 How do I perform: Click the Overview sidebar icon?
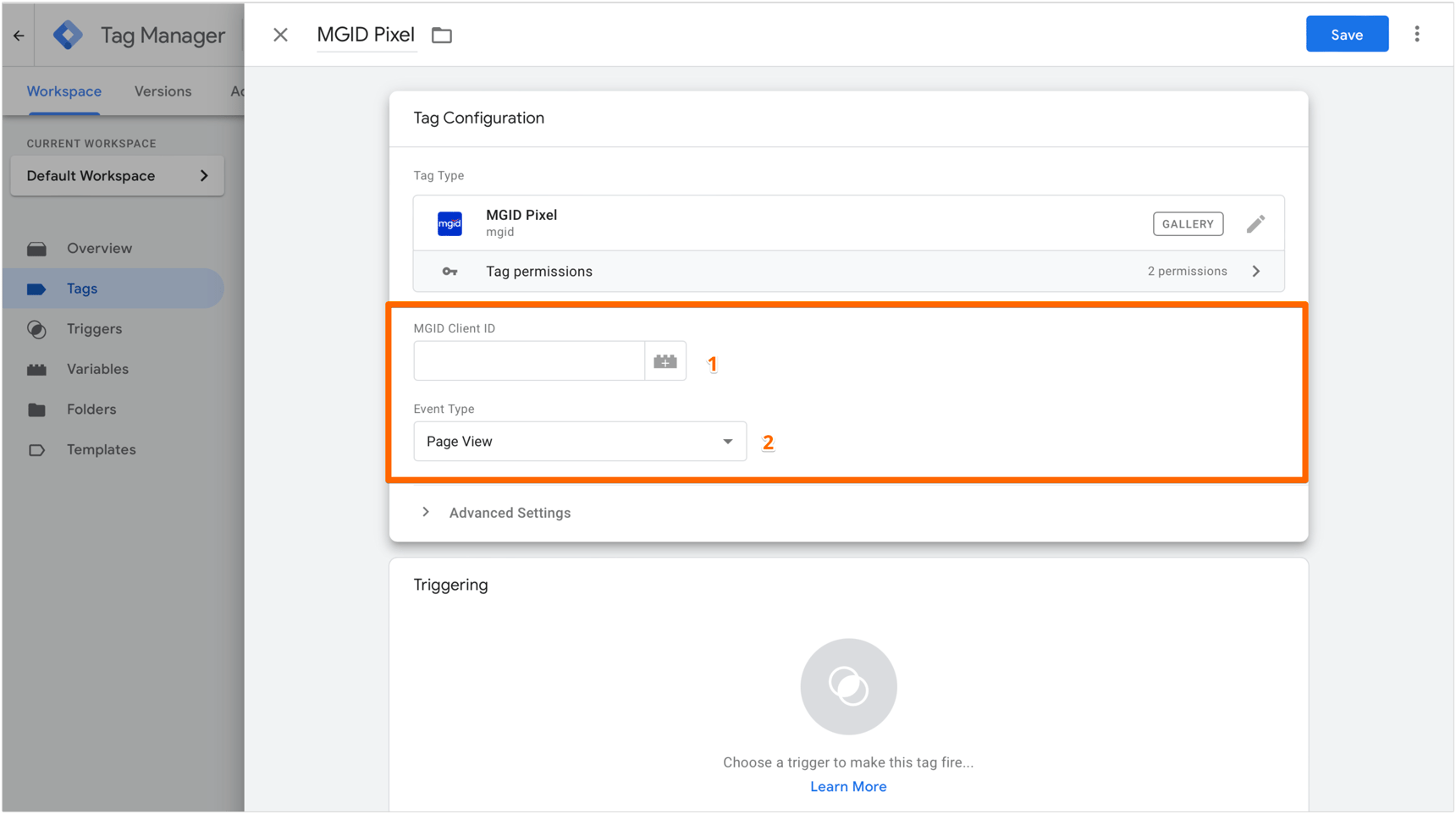[x=38, y=248]
